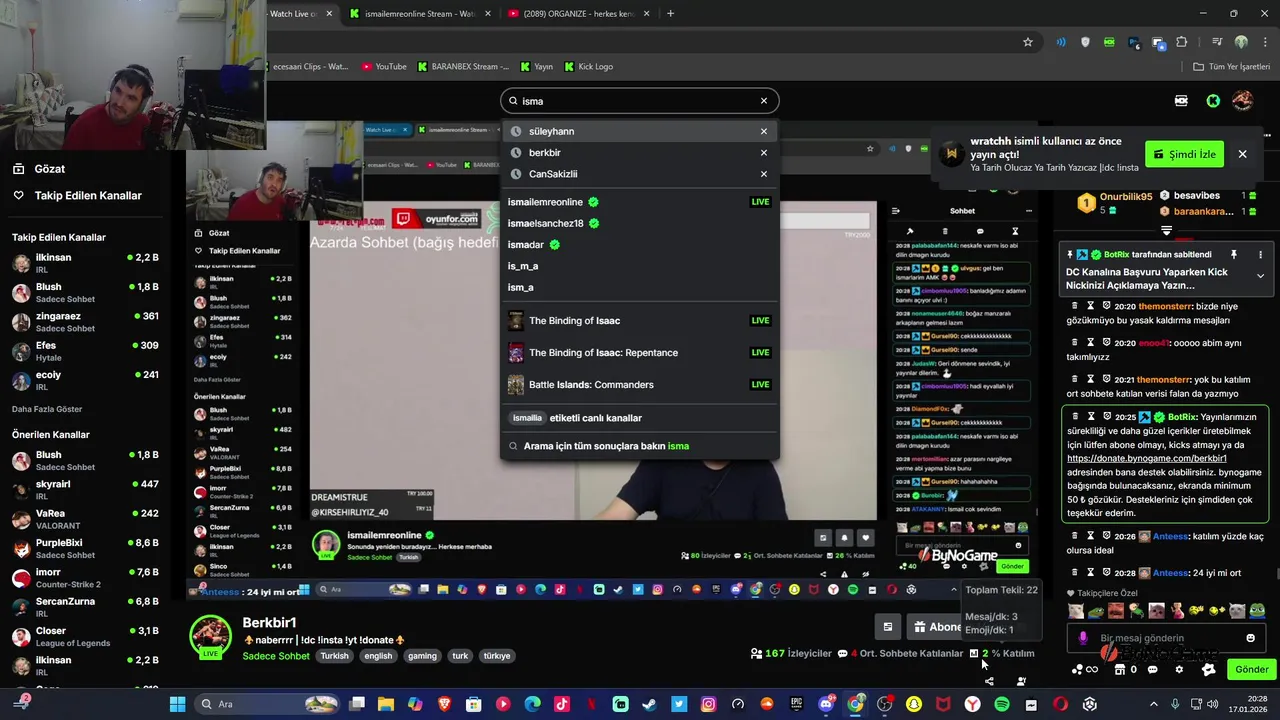Select the 'ismailia' tagged live channels row
The width and height of the screenshot is (1280, 720).
click(639, 418)
